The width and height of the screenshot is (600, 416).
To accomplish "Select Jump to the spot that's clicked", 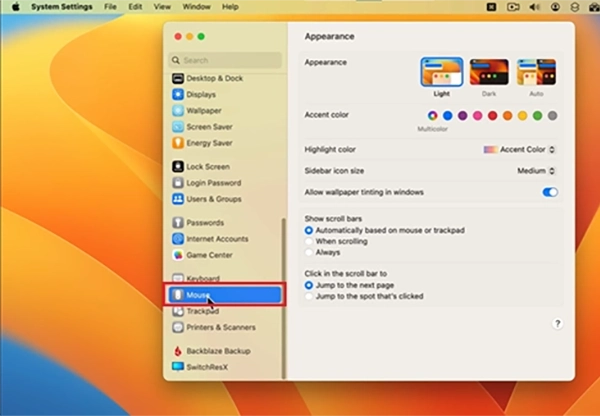I will [x=308, y=296].
